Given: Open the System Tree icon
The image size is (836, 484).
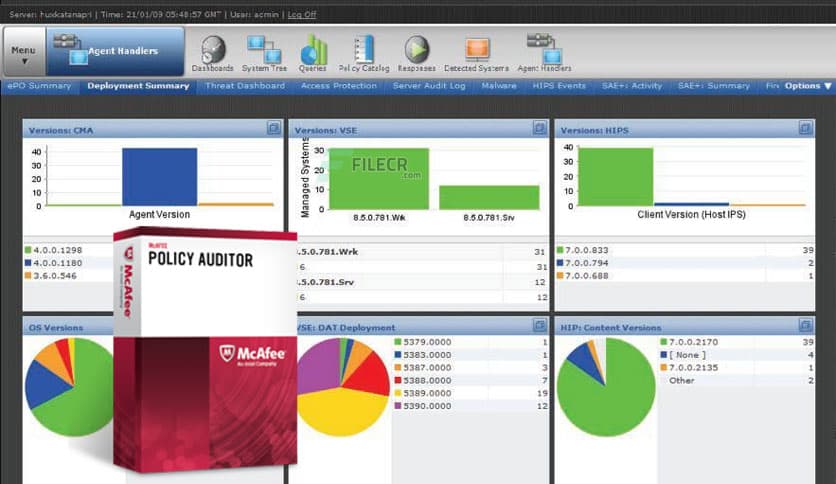Looking at the screenshot, I should pos(264,53).
